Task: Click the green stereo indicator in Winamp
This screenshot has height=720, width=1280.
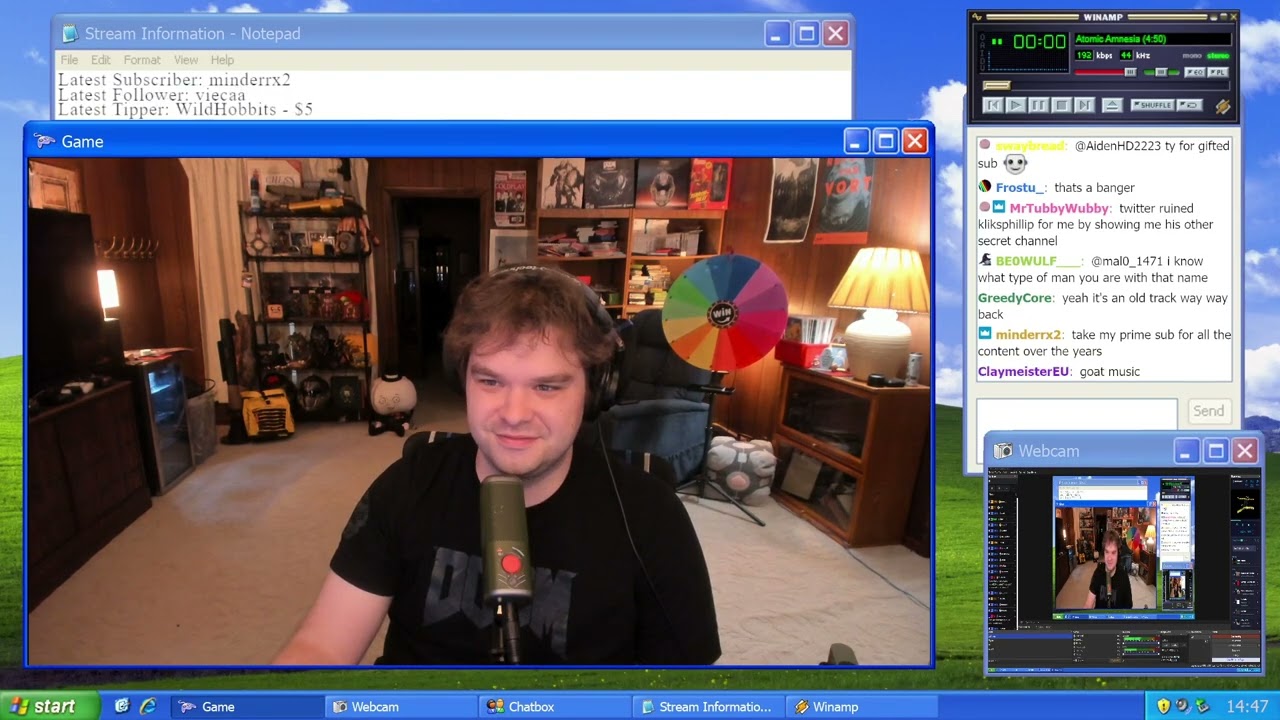Action: (x=1218, y=56)
